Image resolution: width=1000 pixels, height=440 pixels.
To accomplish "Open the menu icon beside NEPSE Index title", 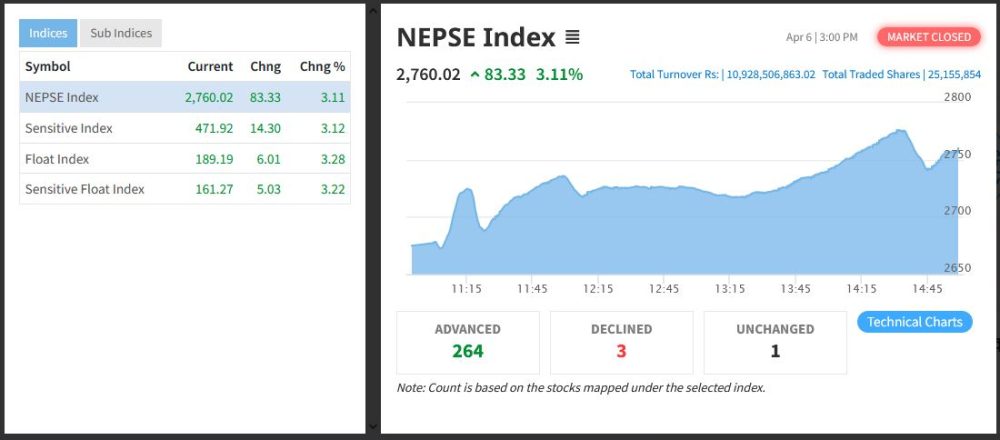I will [572, 38].
